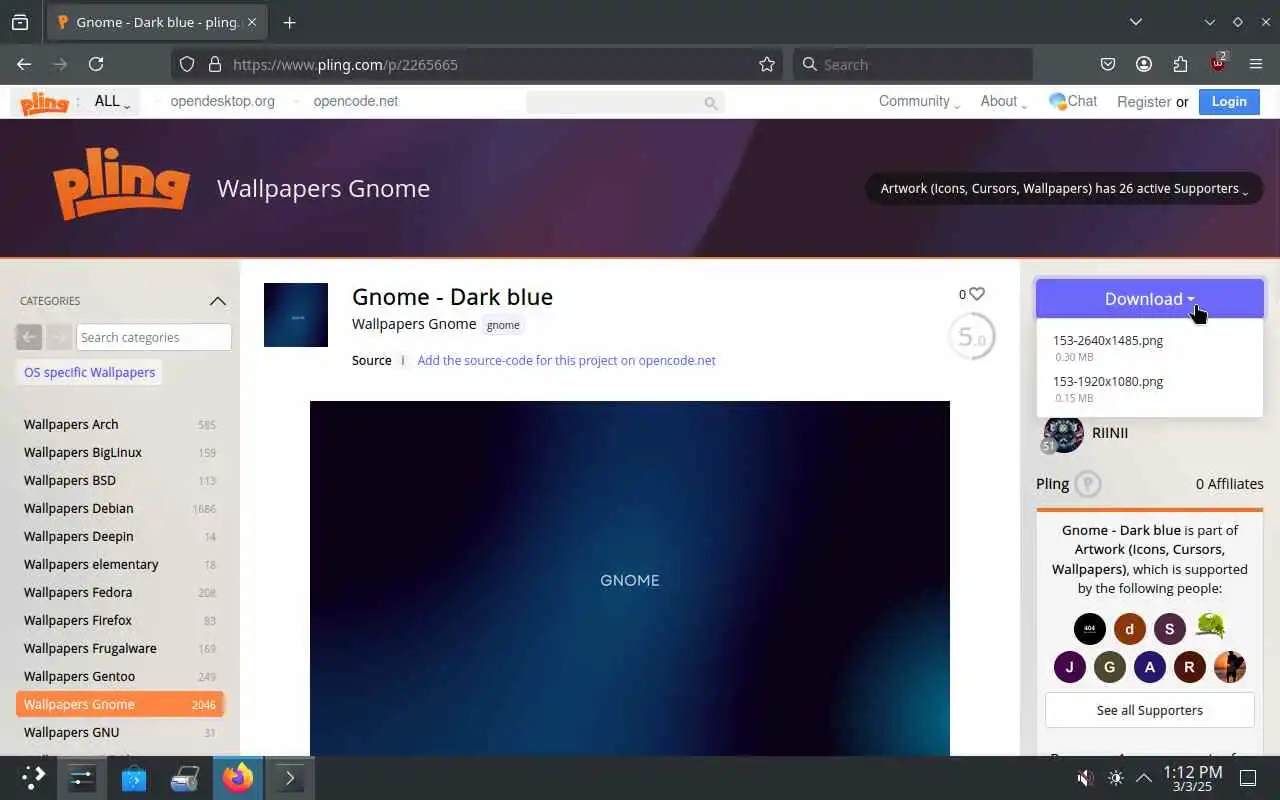Image resolution: width=1280 pixels, height=800 pixels.
Task: Click the brightness tray icon
Action: pyautogui.click(x=1116, y=778)
